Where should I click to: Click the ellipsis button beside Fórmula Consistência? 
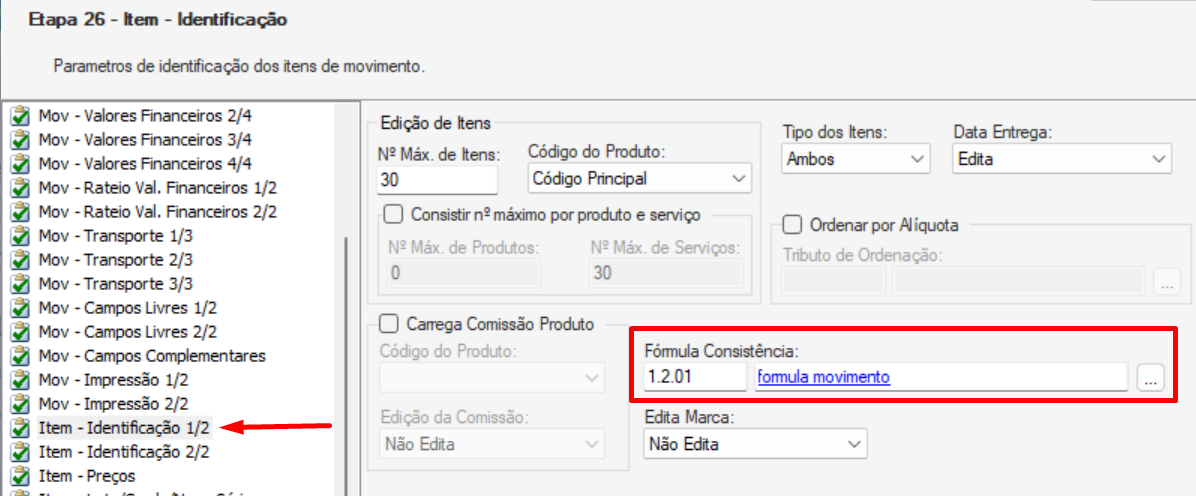point(1150,377)
